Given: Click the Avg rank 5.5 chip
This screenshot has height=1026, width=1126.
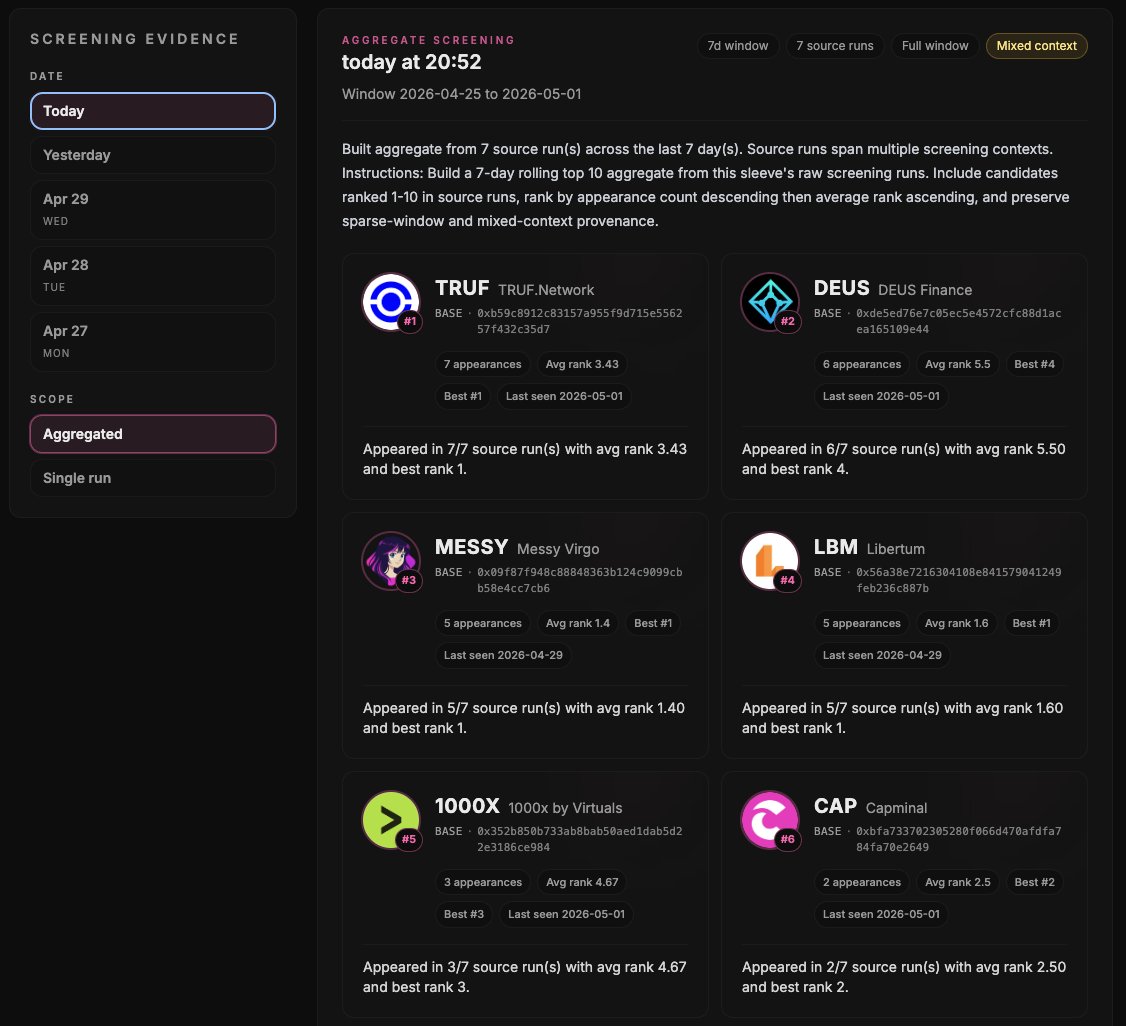Looking at the screenshot, I should click(957, 365).
